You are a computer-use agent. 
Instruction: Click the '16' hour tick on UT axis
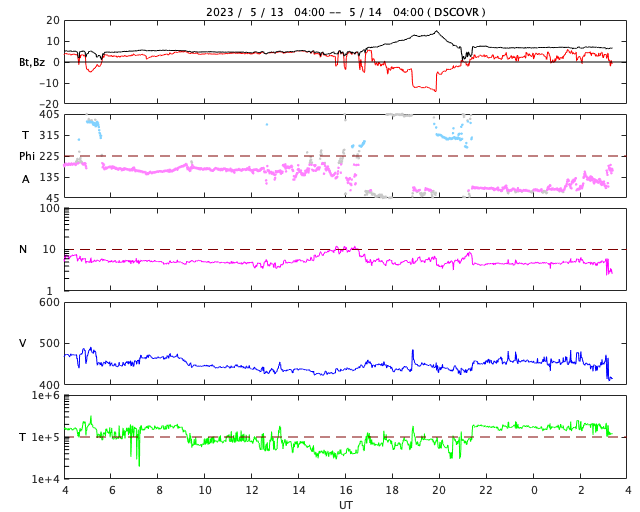click(x=345, y=490)
